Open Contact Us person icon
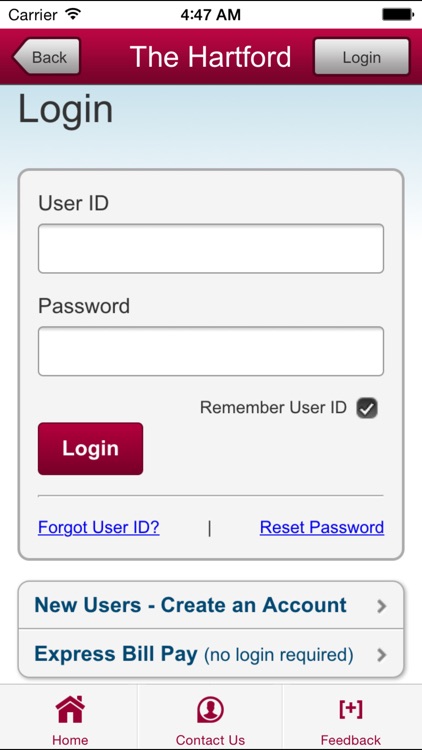This screenshot has height=750, width=422. (x=210, y=709)
